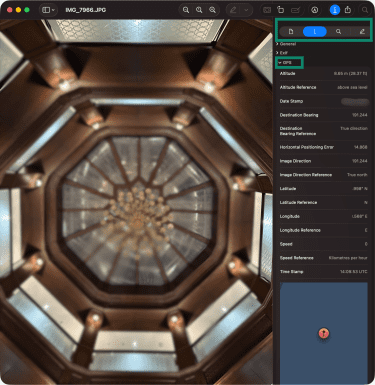The image size is (375, 385).
Task: Select the Altitude Reference row
Action: pos(323,87)
